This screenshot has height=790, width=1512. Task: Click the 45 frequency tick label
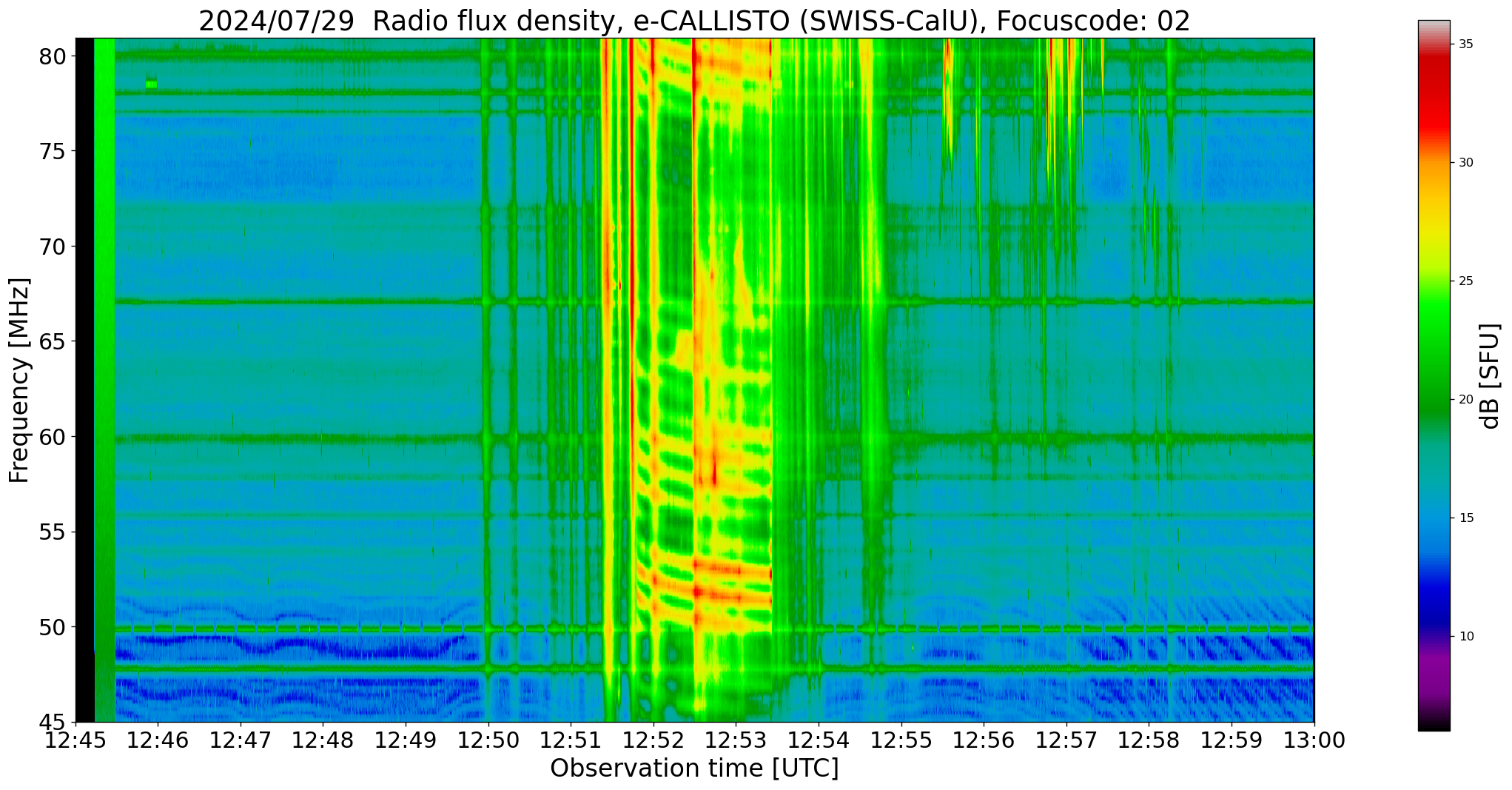pos(53,723)
